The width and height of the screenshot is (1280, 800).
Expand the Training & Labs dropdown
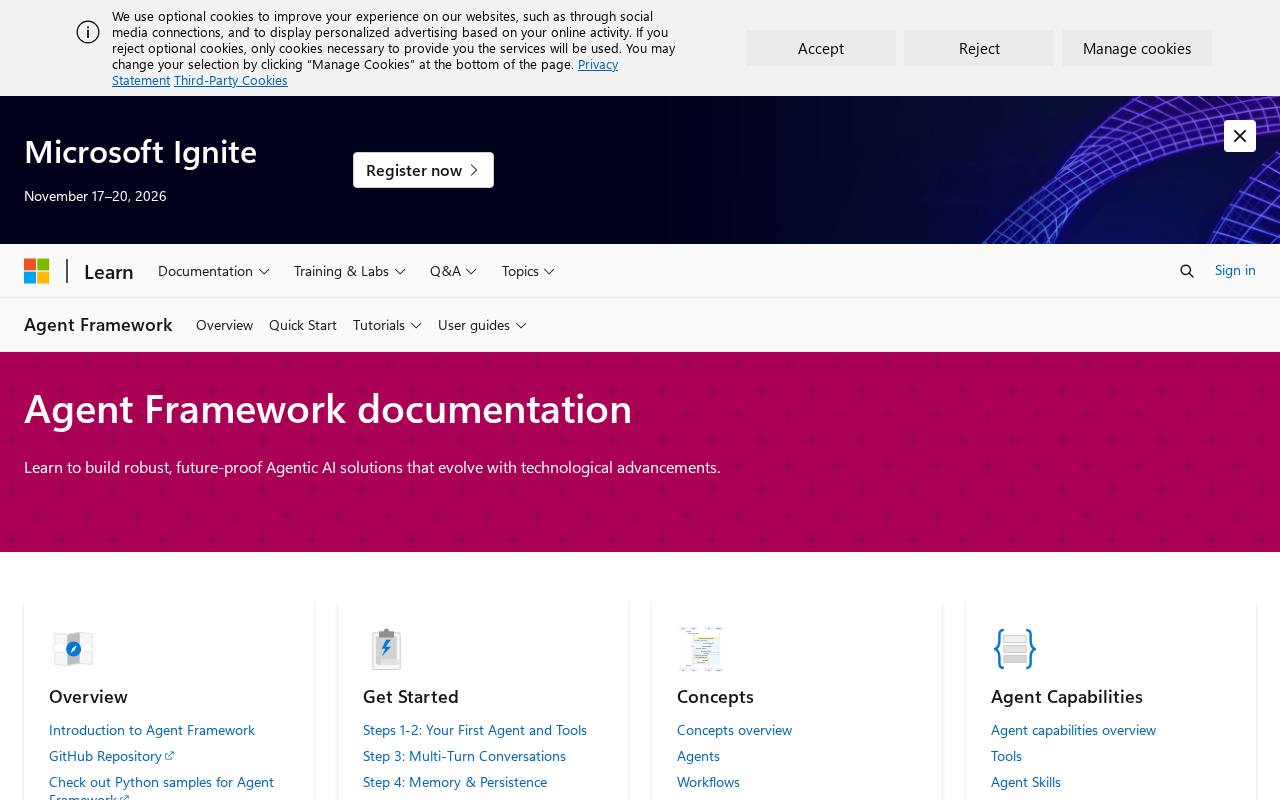pyautogui.click(x=350, y=271)
